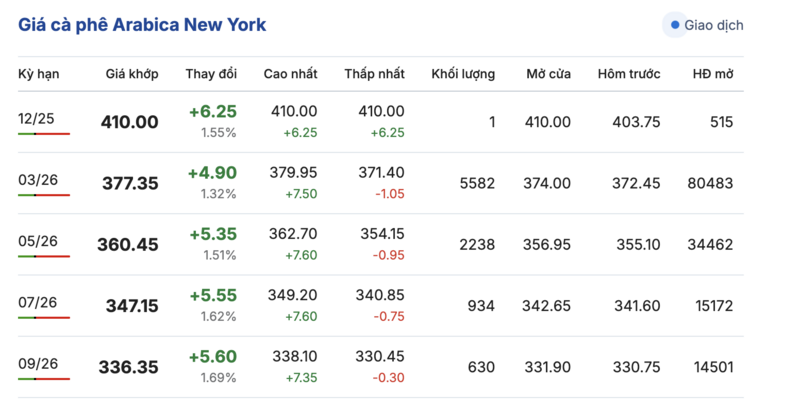Click the Cao nhất column header
This screenshot has height=413, width=800.
[290, 75]
